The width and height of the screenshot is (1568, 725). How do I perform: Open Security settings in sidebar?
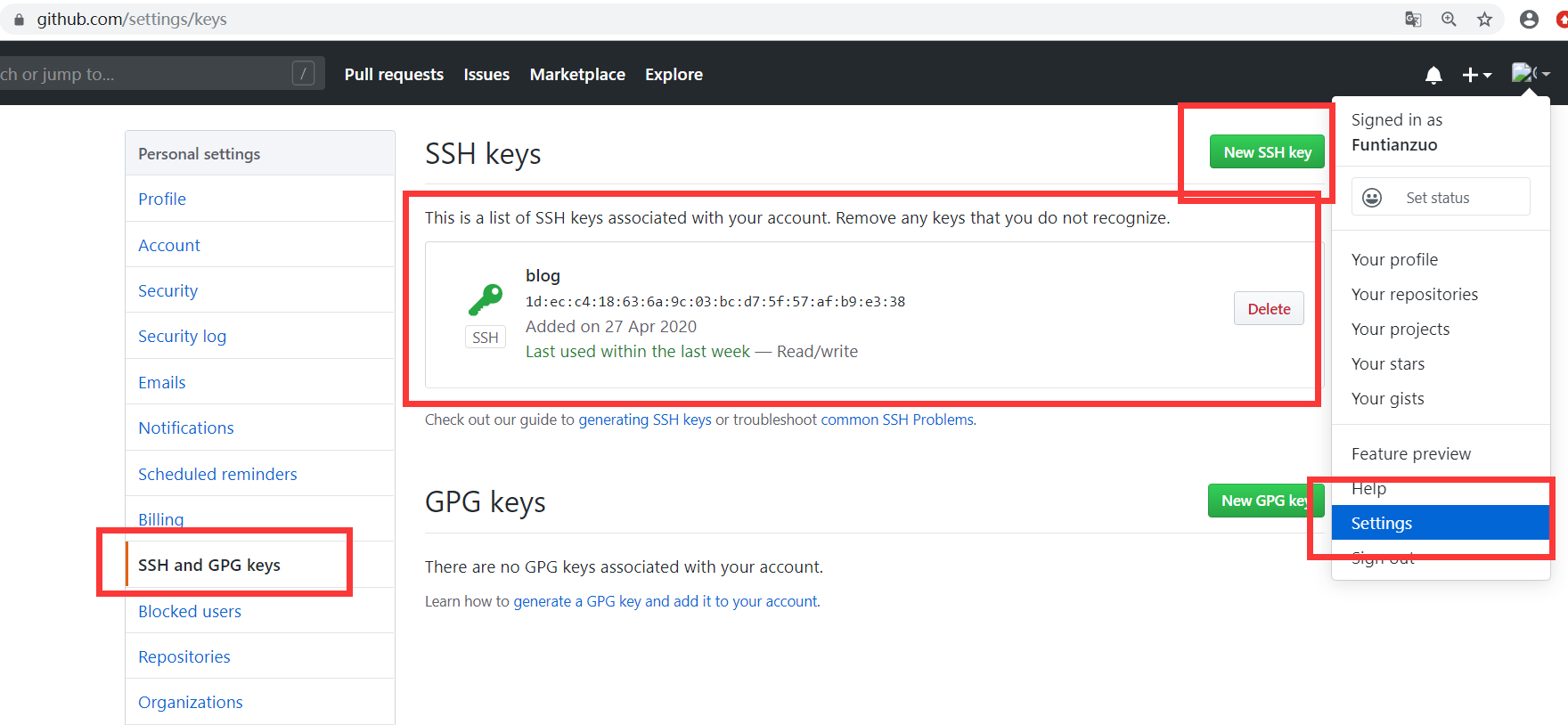click(167, 290)
